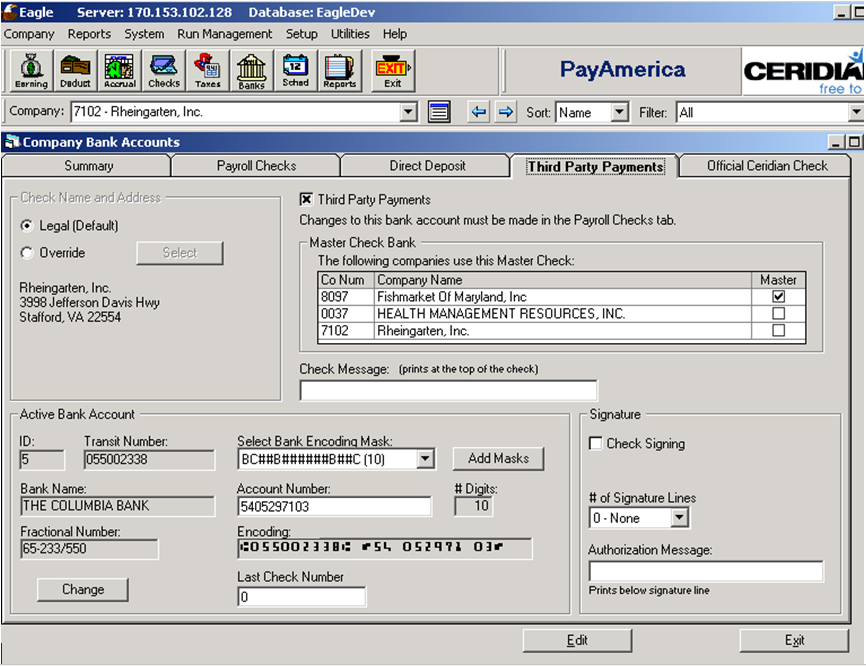
Task: Click the Select button
Action: coord(180,253)
